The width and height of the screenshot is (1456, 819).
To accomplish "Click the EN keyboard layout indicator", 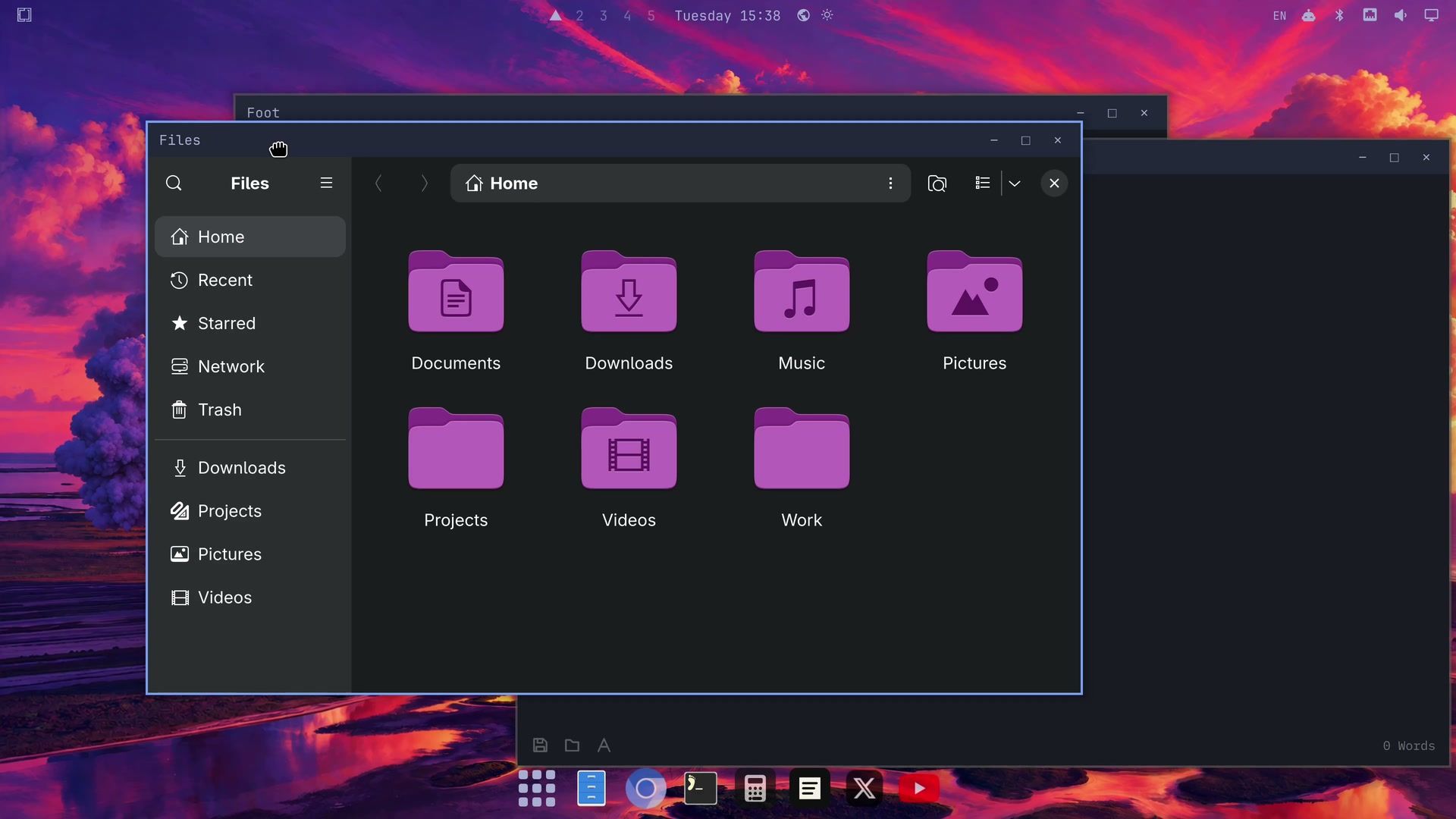I will (1280, 16).
